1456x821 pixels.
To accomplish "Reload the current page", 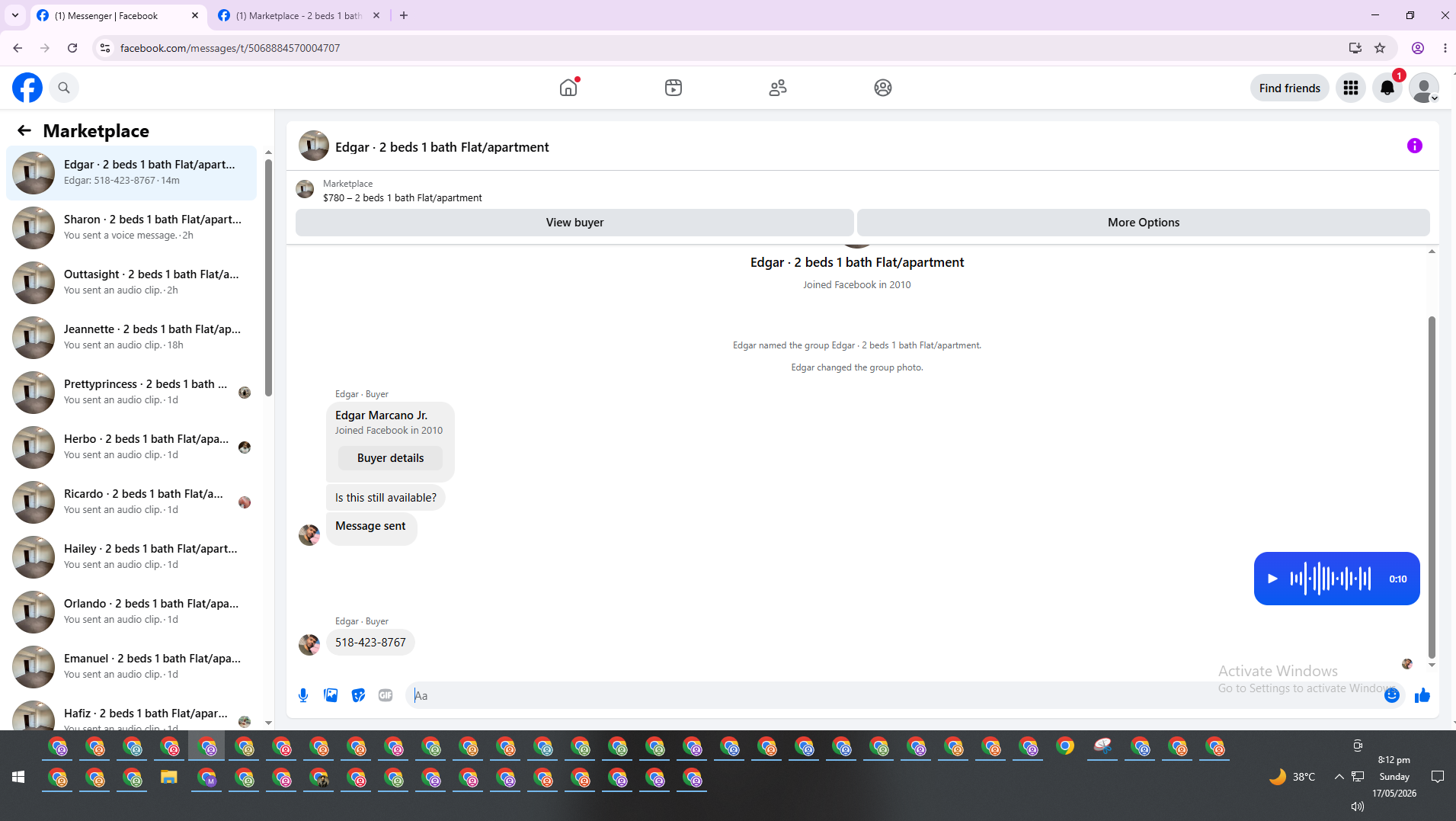I will [72, 48].
